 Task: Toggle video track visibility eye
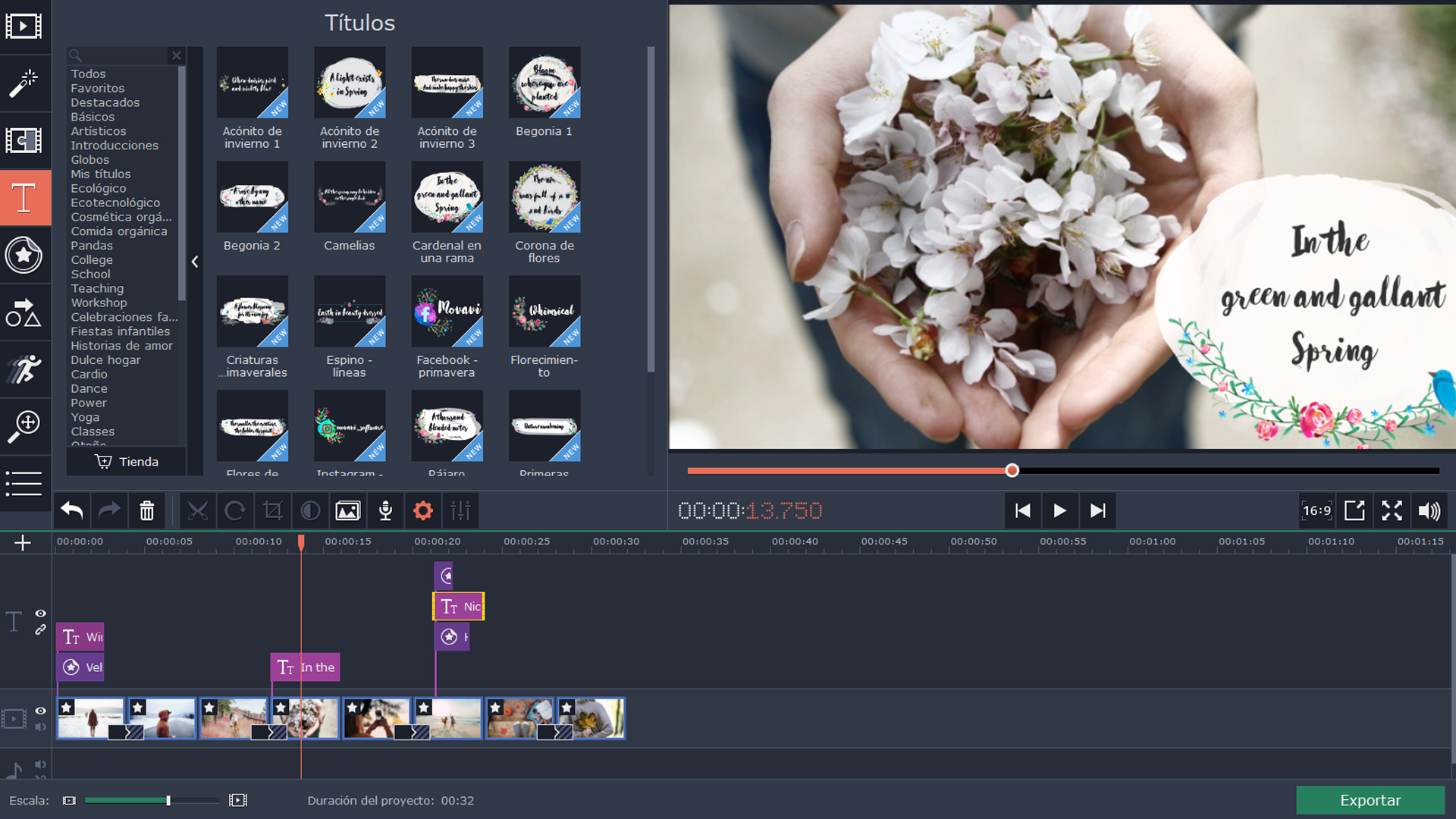41,711
